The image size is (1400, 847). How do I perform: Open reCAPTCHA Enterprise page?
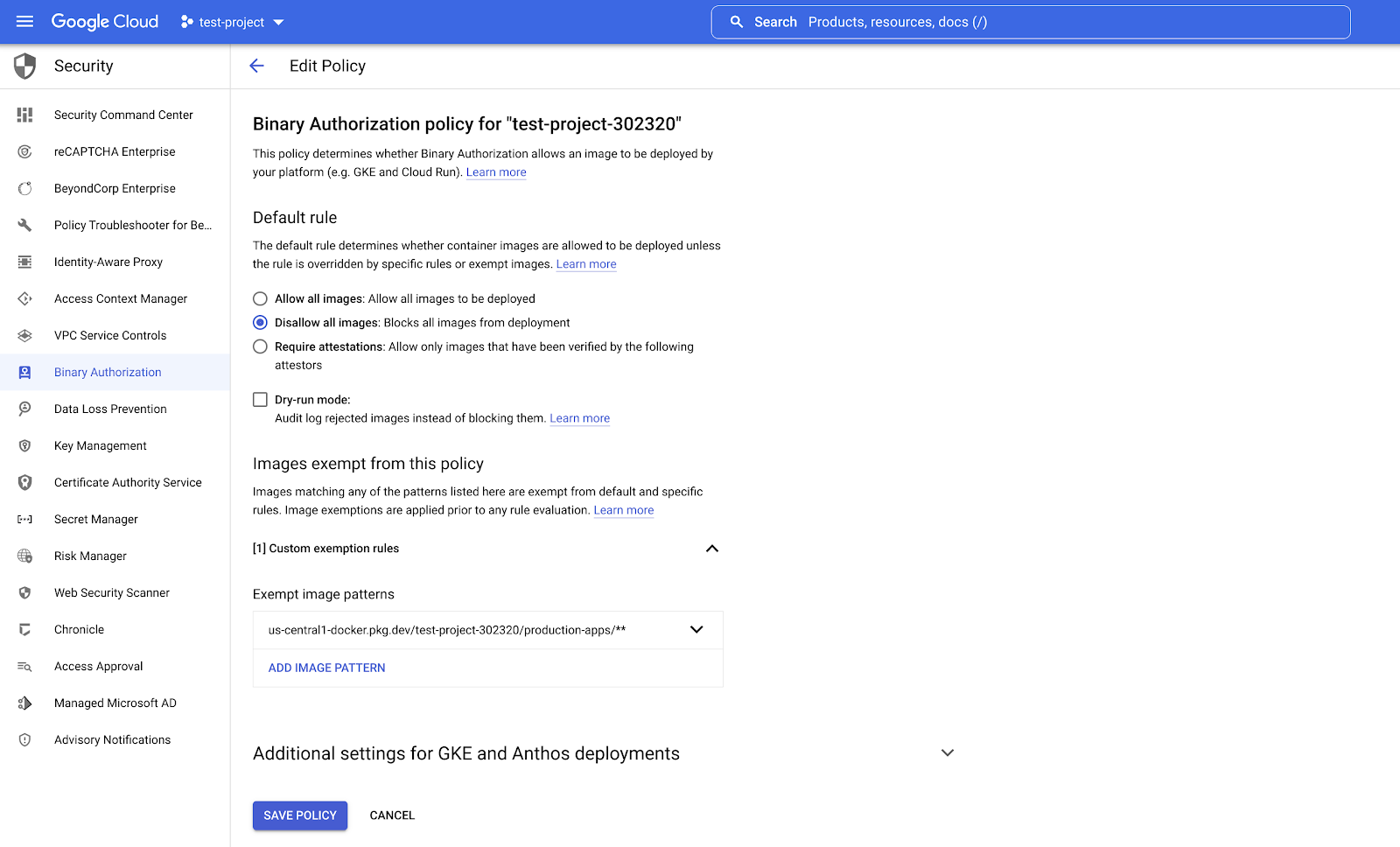click(x=115, y=151)
